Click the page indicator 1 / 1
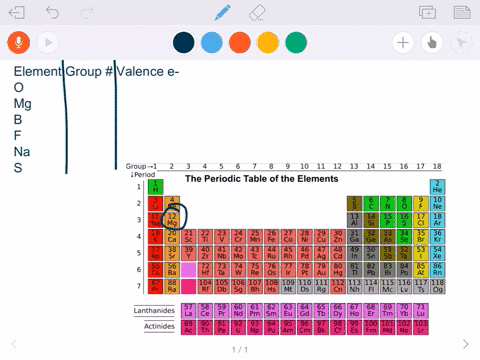This screenshot has height=360, width=480. click(240, 350)
